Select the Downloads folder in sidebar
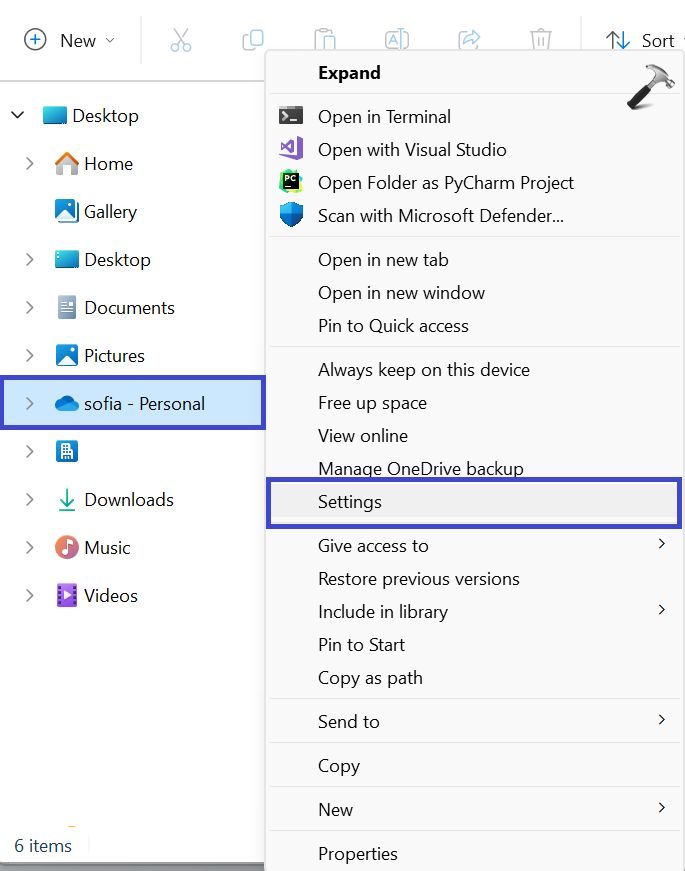 128,500
